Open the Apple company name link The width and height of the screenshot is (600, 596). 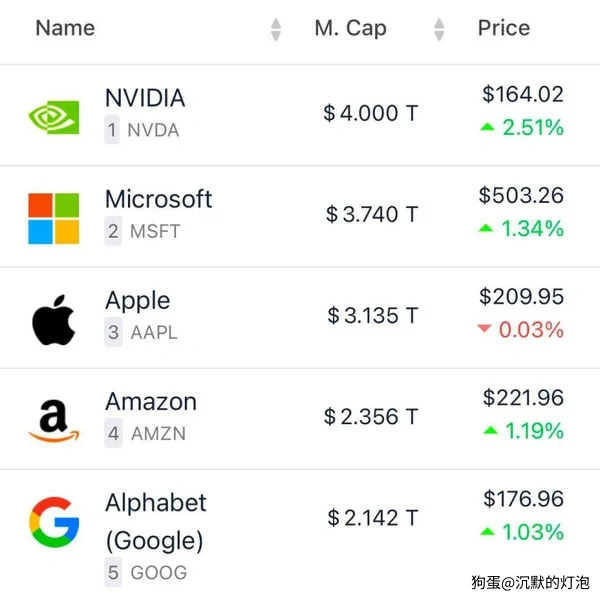[137, 300]
